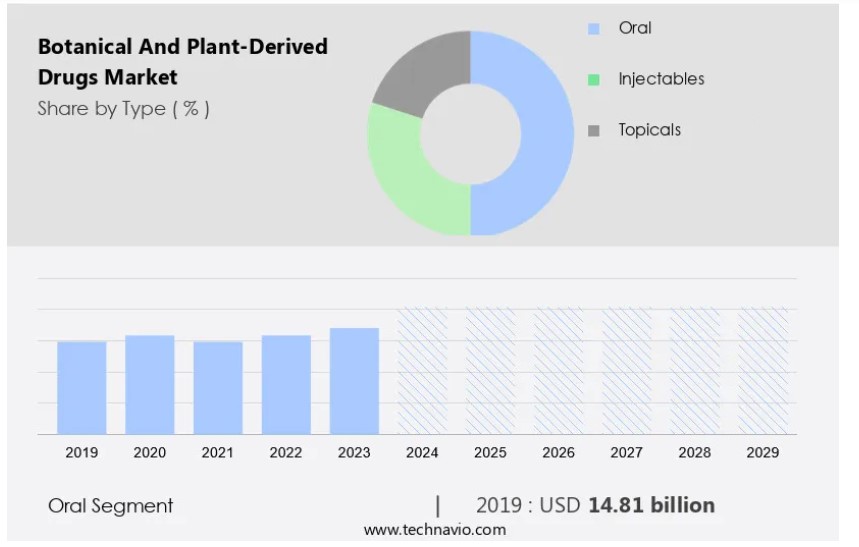Select the 2022 bar

[286, 385]
